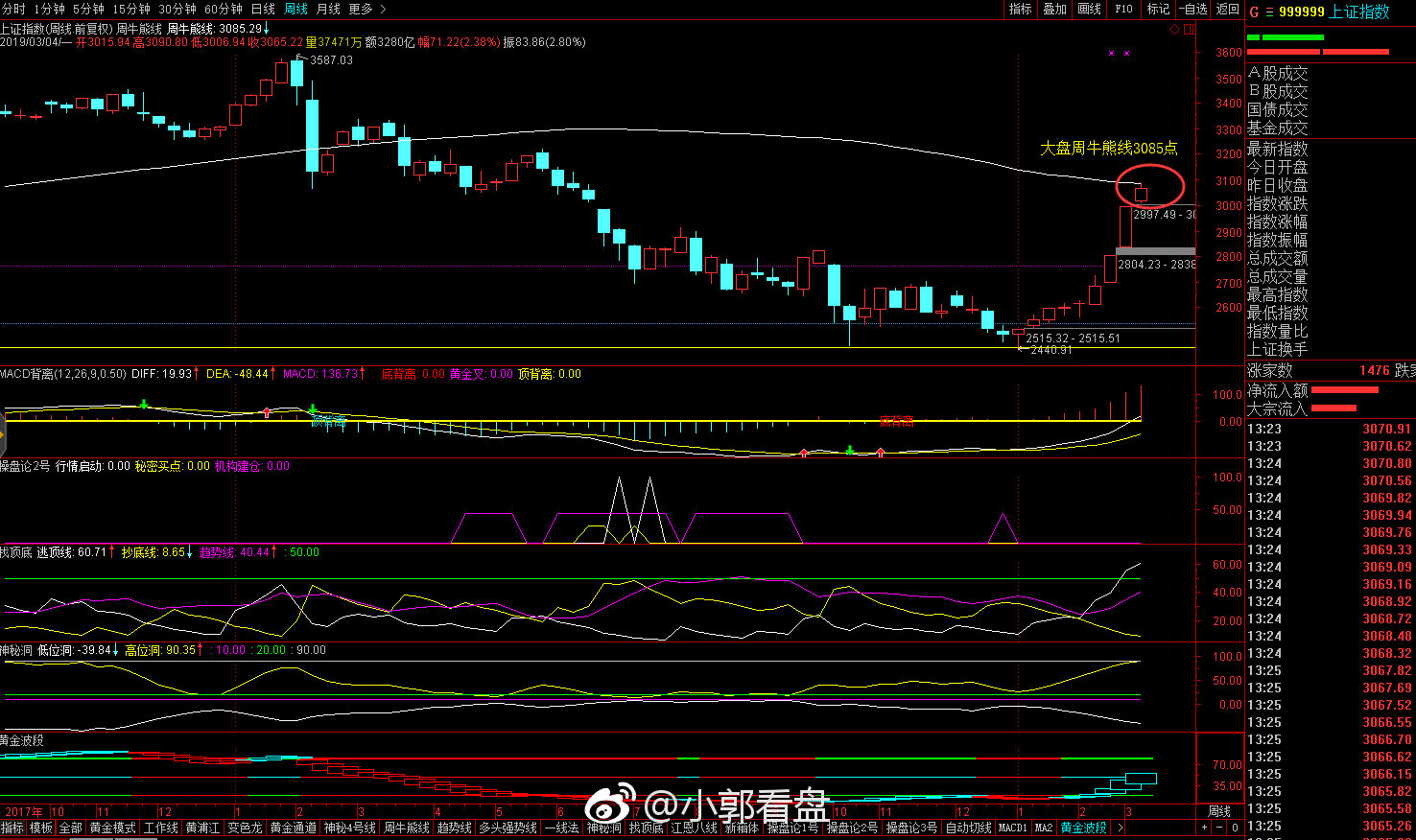1416x840 pixels.
Task: Select the 分时 time period
Action: click(13, 9)
